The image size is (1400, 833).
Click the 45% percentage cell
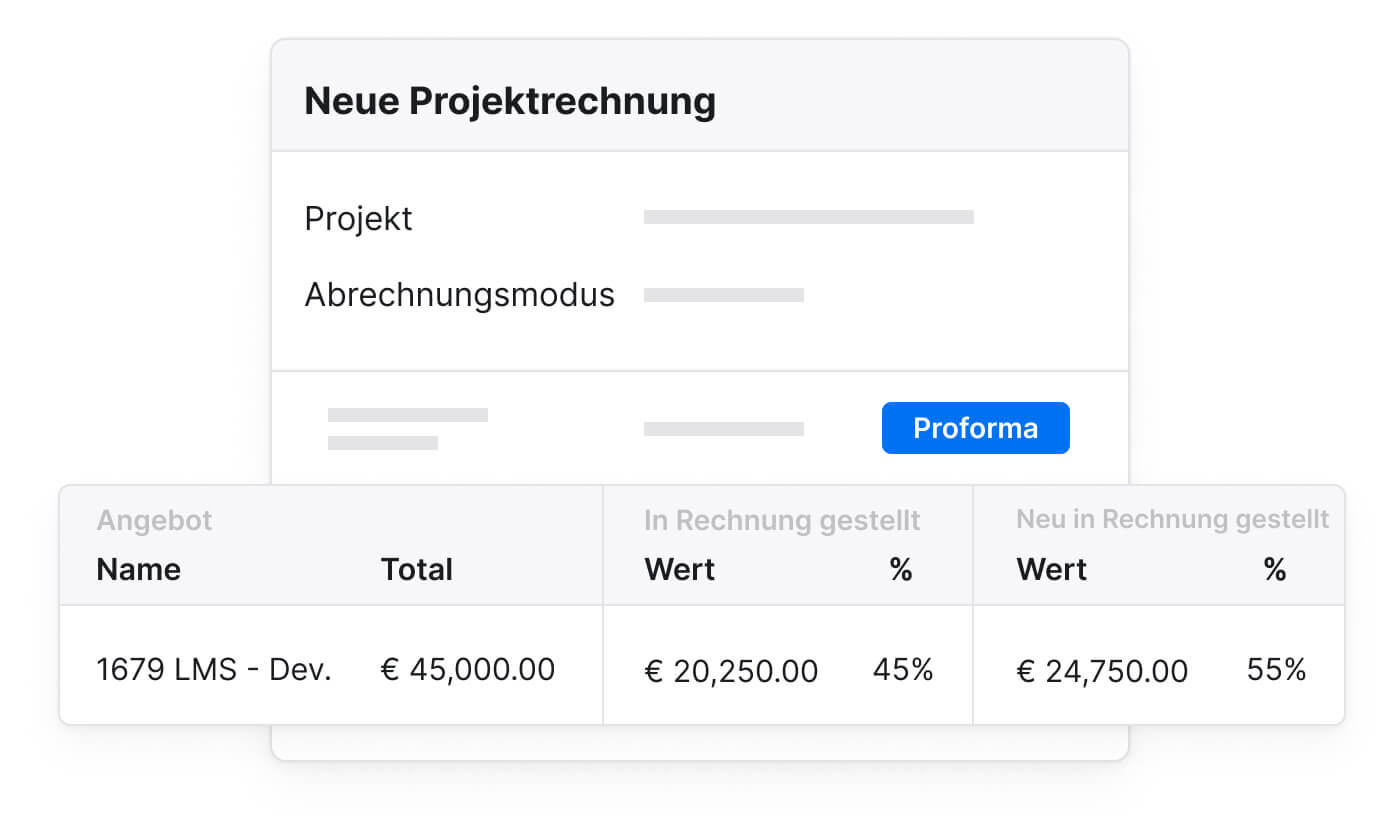click(902, 669)
